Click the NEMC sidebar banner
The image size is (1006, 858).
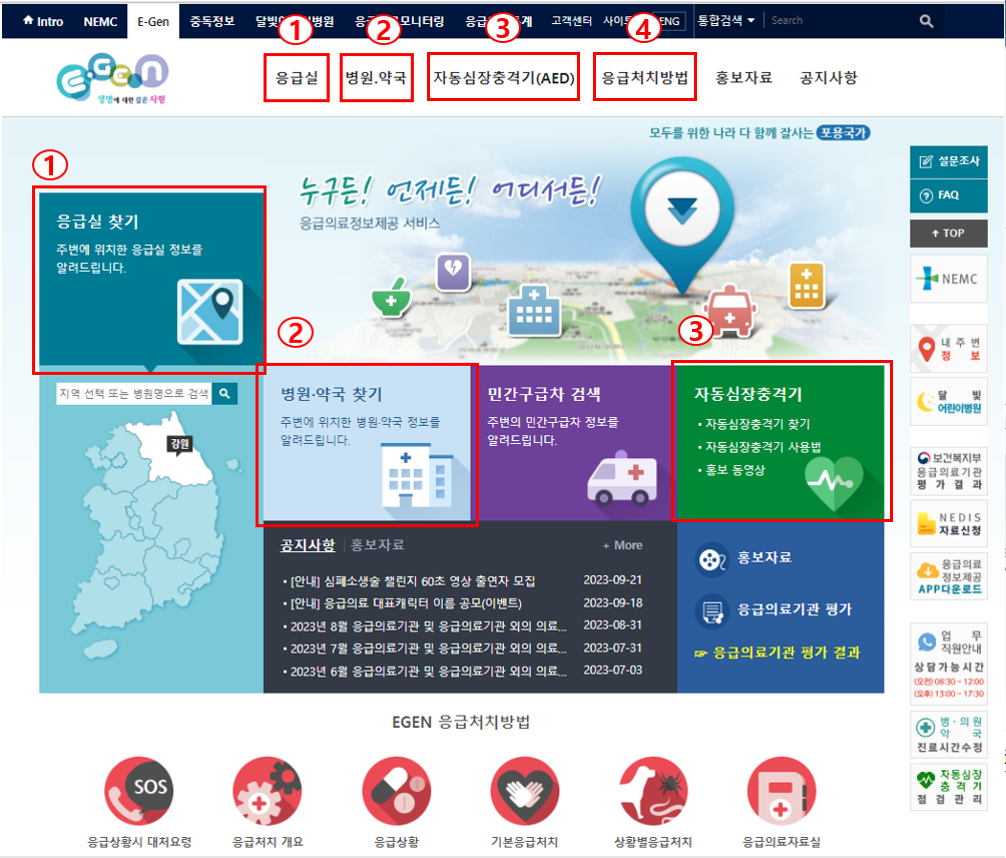click(x=949, y=279)
